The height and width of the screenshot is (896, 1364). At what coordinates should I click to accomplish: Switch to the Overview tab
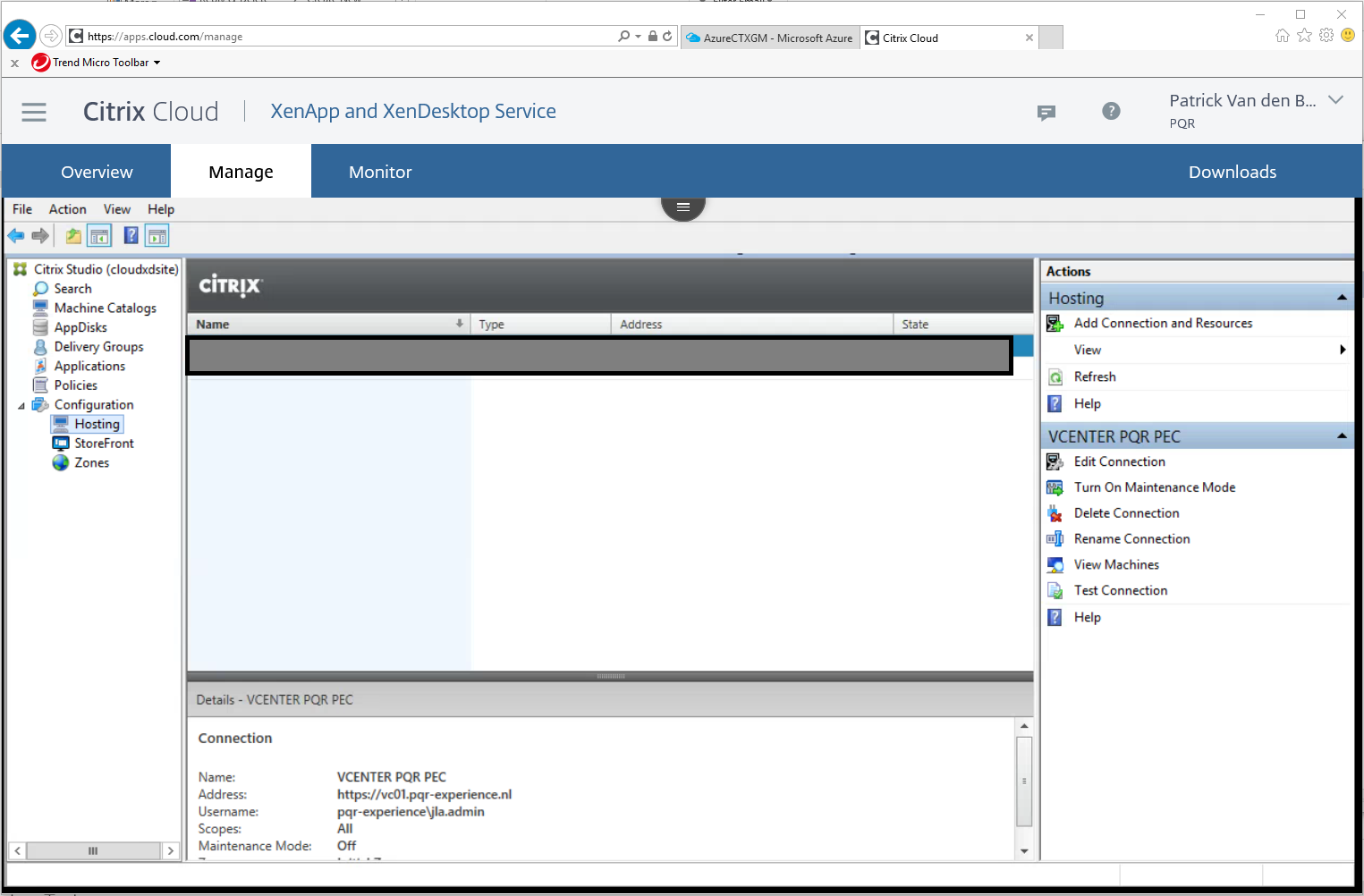click(97, 172)
